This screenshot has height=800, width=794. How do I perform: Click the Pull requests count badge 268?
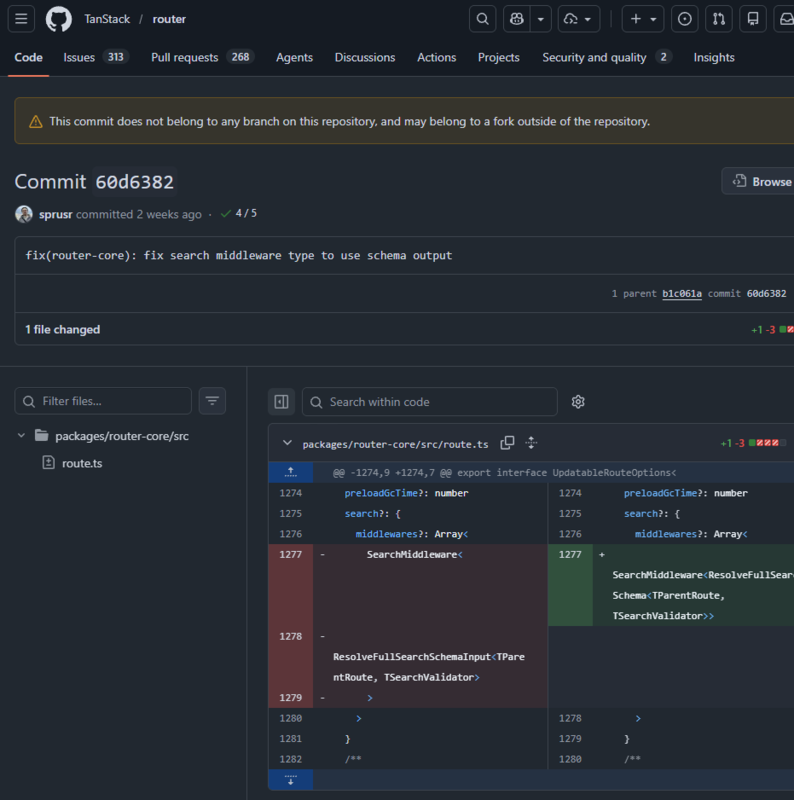coord(240,57)
